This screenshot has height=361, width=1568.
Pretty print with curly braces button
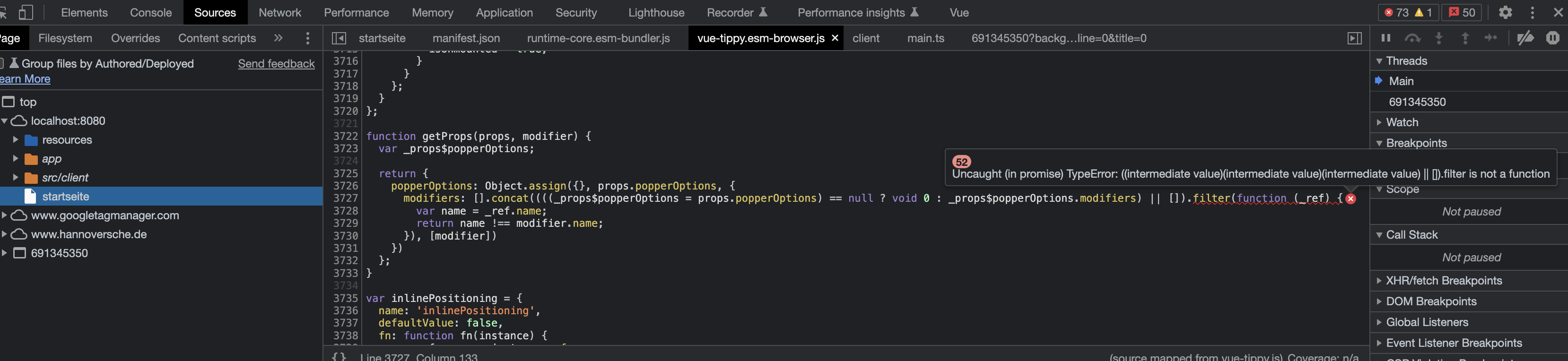tap(339, 356)
